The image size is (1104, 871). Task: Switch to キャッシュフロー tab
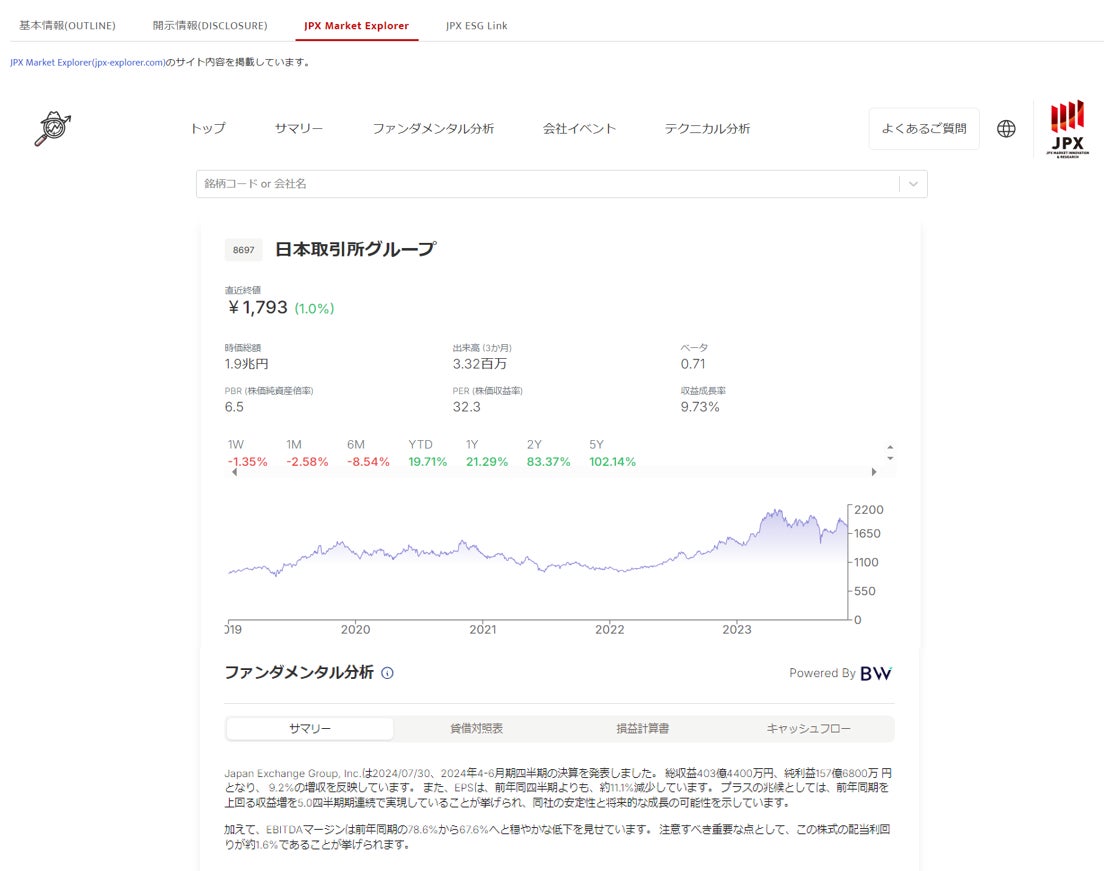coord(809,729)
